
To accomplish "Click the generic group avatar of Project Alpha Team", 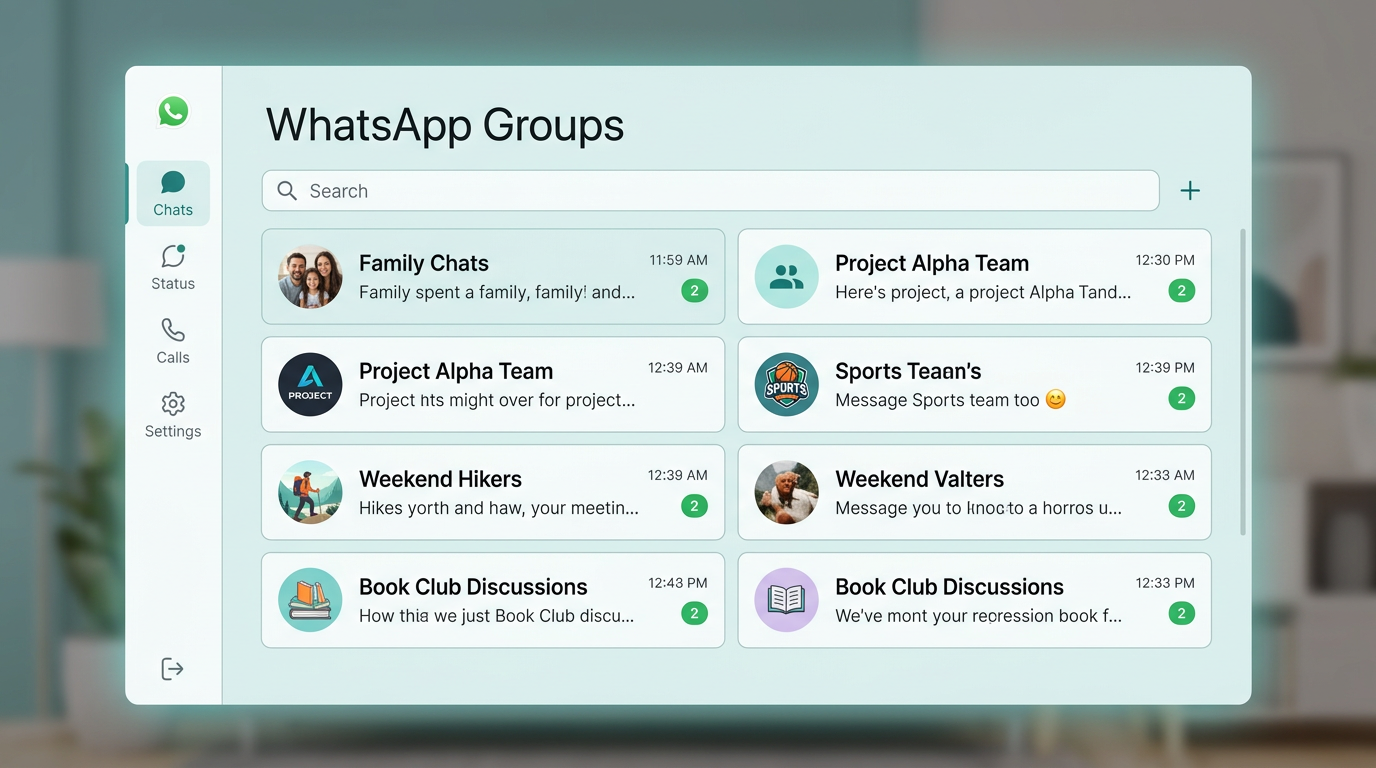I will (x=786, y=277).
